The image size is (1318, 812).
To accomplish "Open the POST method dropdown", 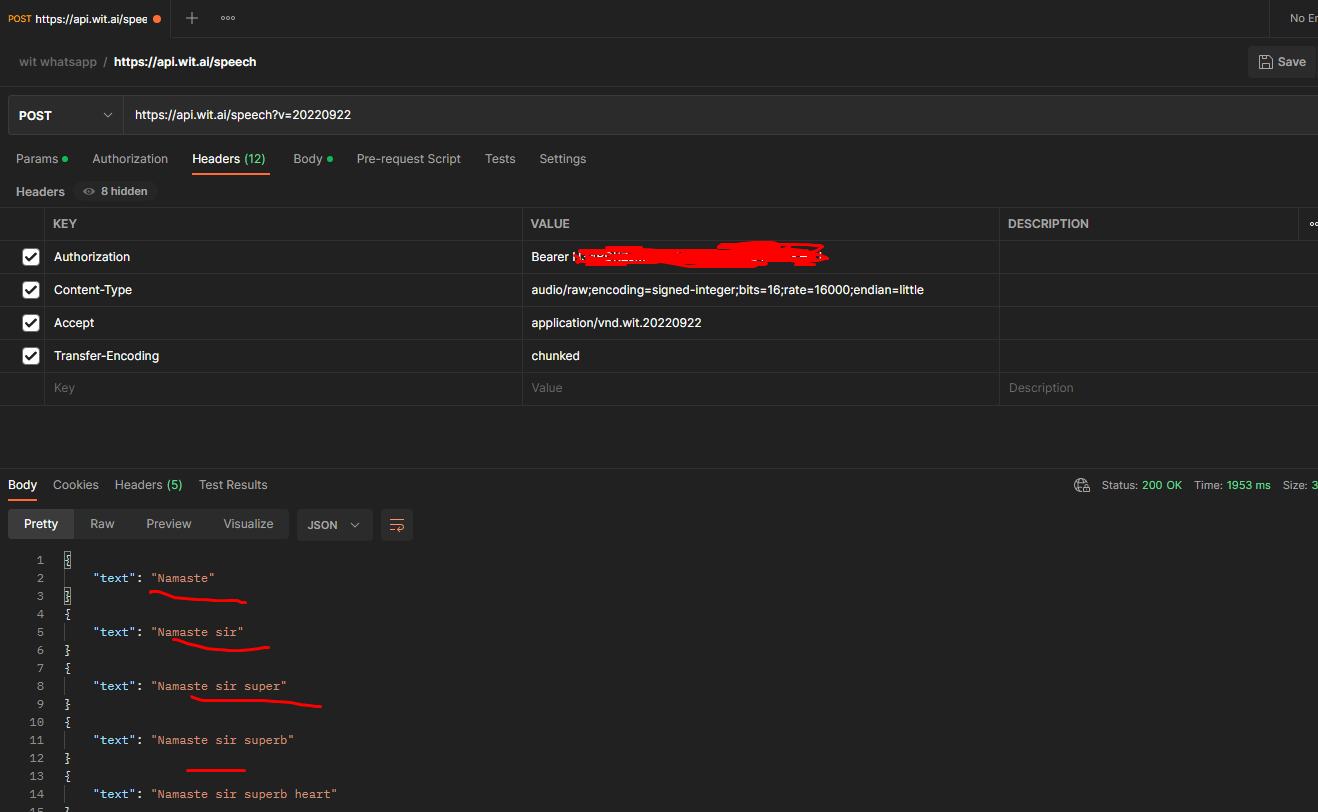I will pos(64,114).
